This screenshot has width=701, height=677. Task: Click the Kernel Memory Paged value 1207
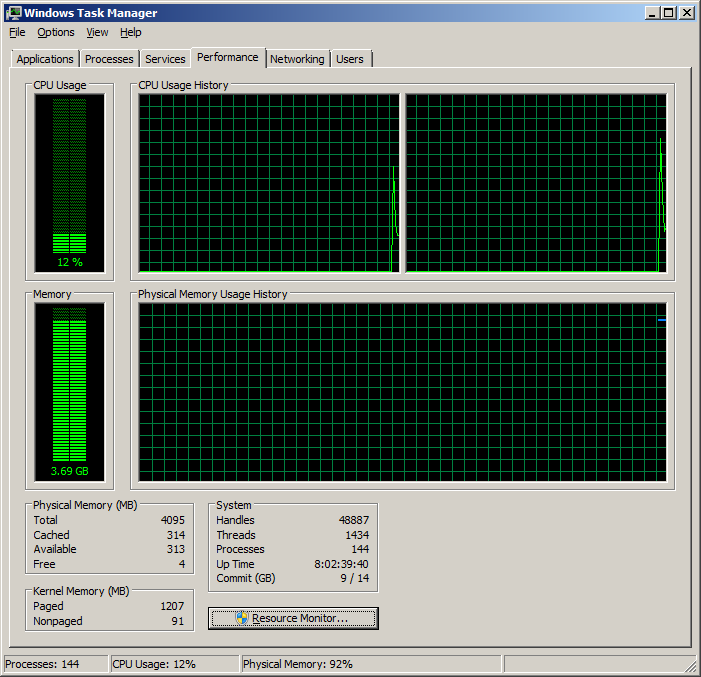point(172,606)
